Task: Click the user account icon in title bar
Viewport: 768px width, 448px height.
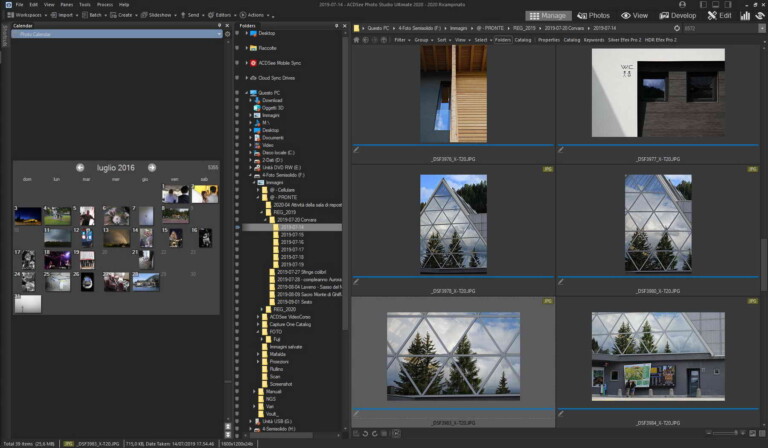Action: [682, 4]
